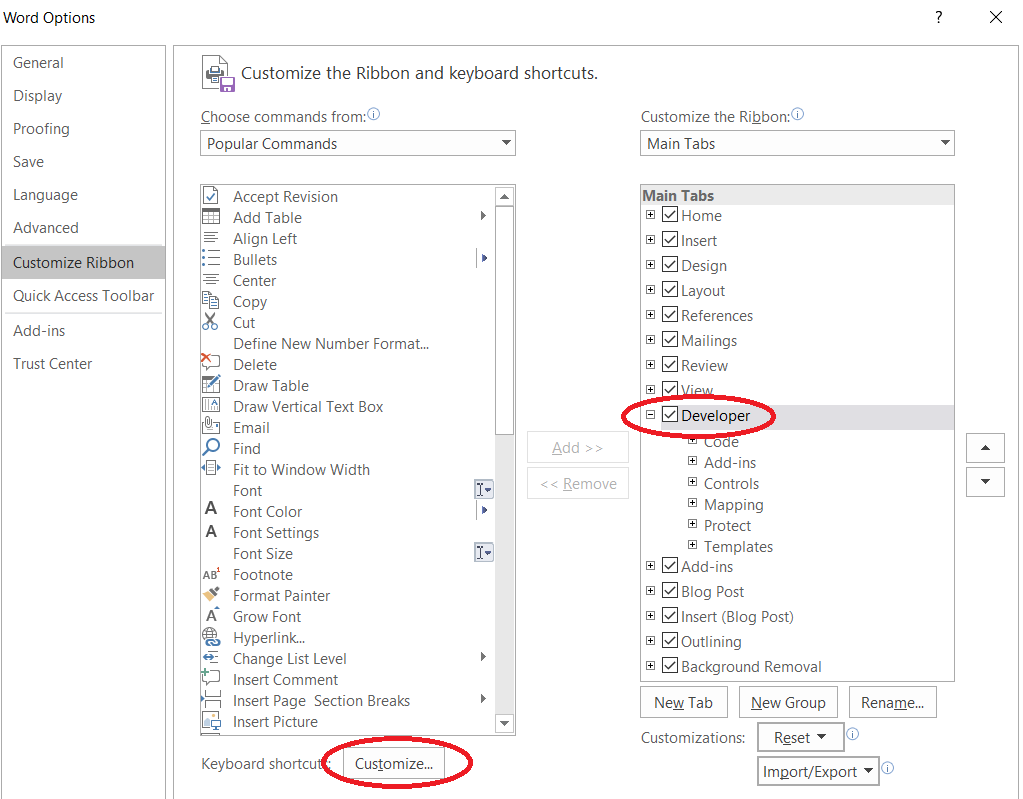Image resolution: width=1023 pixels, height=799 pixels.
Task: Click the Grow Font icon
Action: coord(212,614)
